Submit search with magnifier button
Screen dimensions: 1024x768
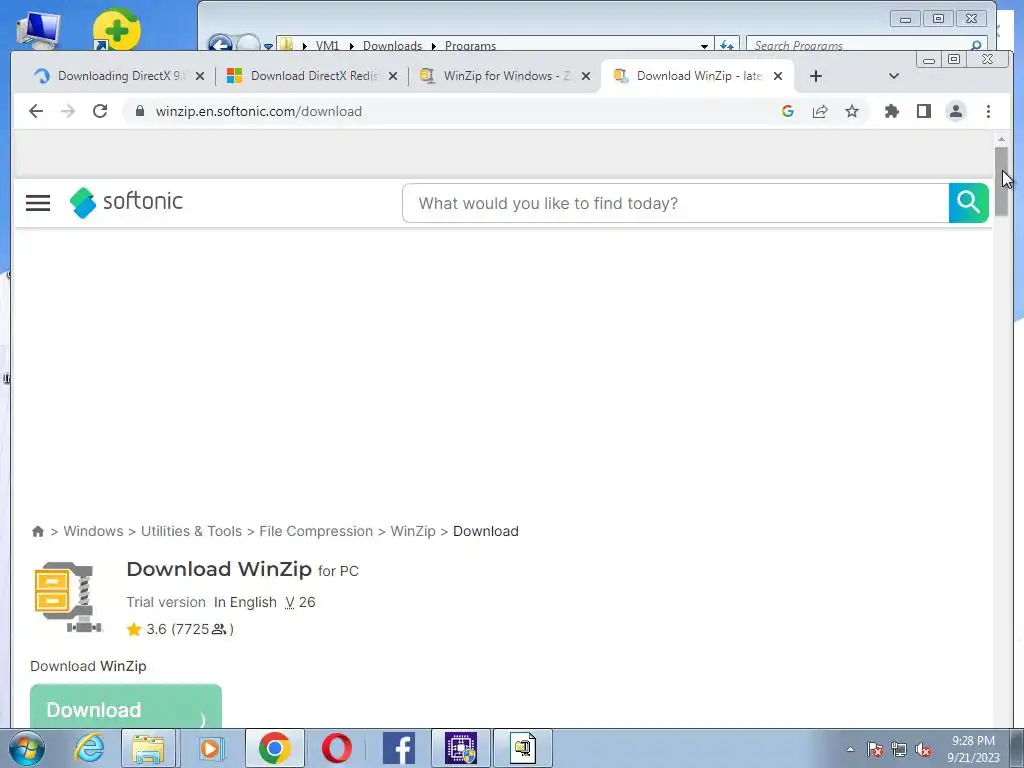pos(968,203)
